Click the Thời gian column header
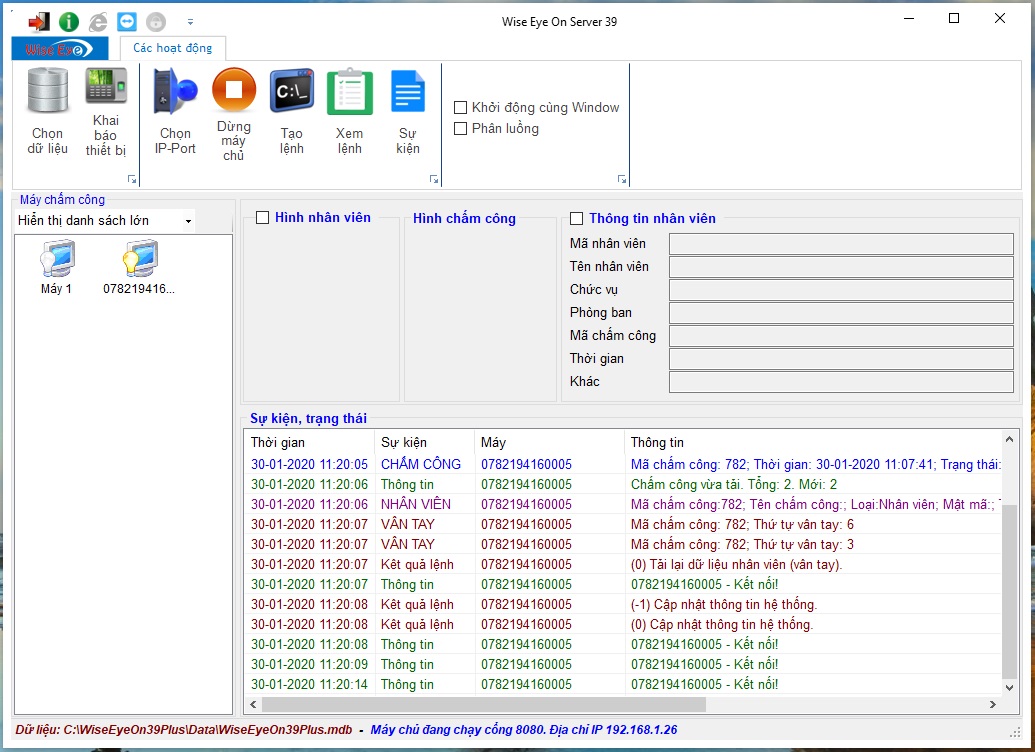 (278, 442)
